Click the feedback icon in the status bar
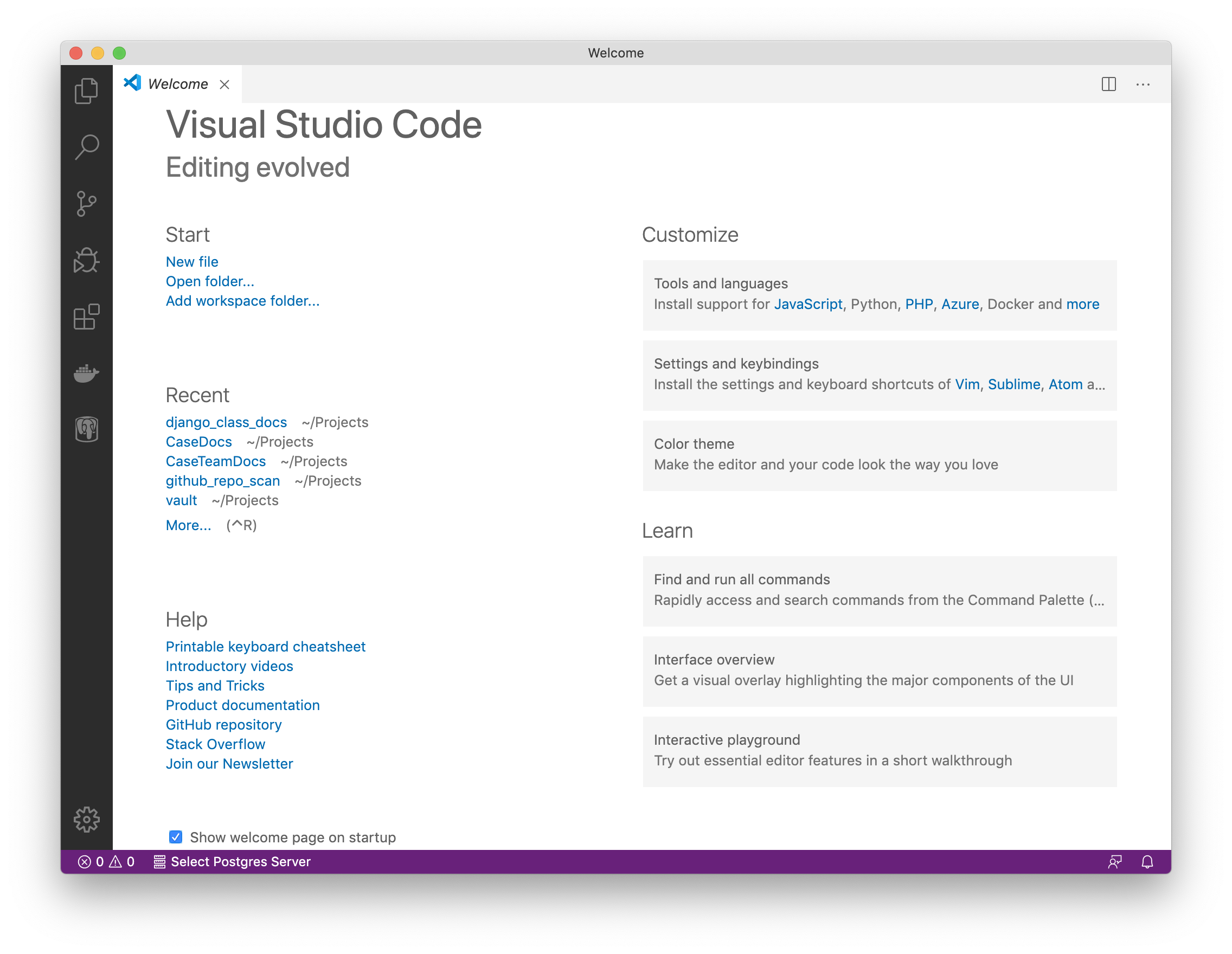 pos(1115,861)
